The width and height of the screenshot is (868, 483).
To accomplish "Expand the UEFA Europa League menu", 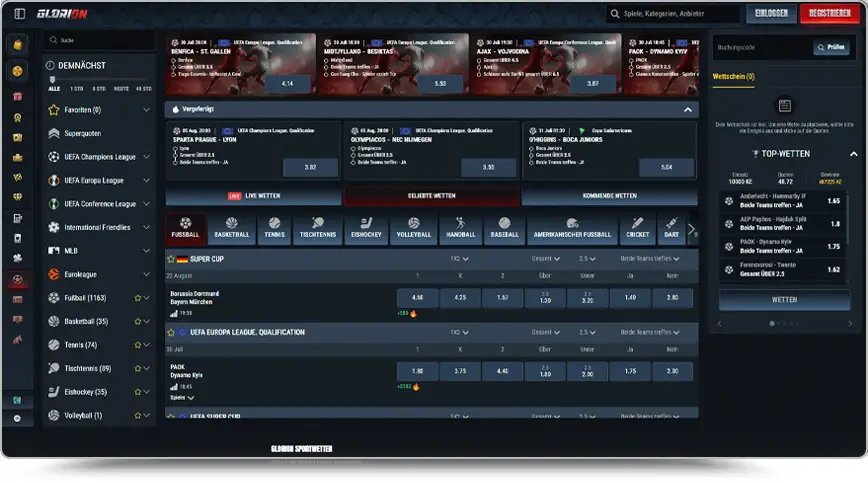I will coord(147,180).
